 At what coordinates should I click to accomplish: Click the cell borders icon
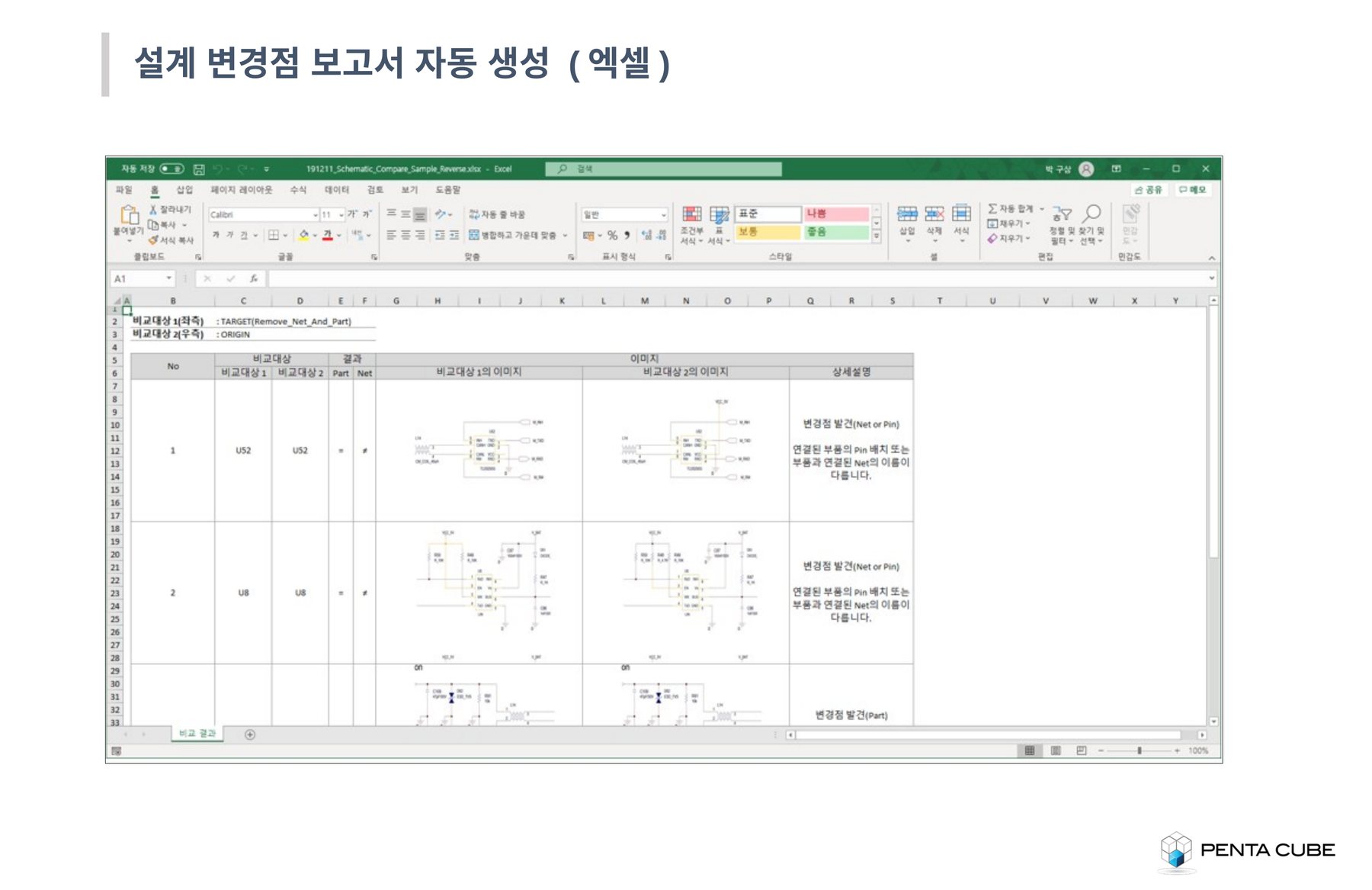pos(273,235)
